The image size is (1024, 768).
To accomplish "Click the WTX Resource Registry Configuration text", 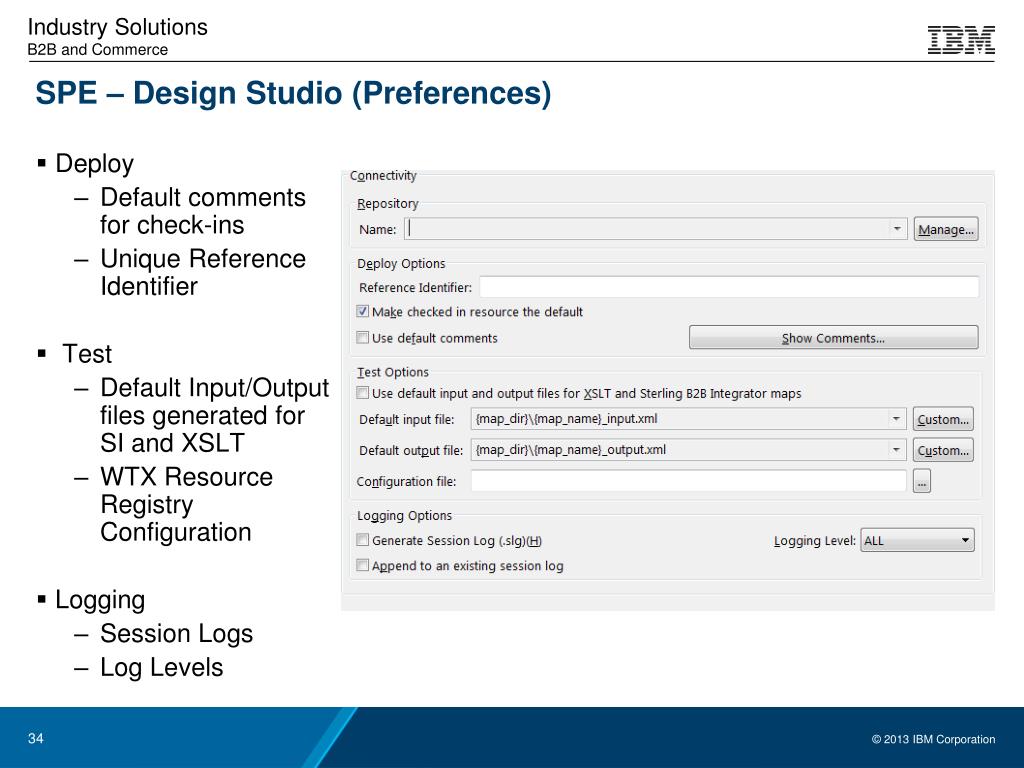I will coord(186,504).
